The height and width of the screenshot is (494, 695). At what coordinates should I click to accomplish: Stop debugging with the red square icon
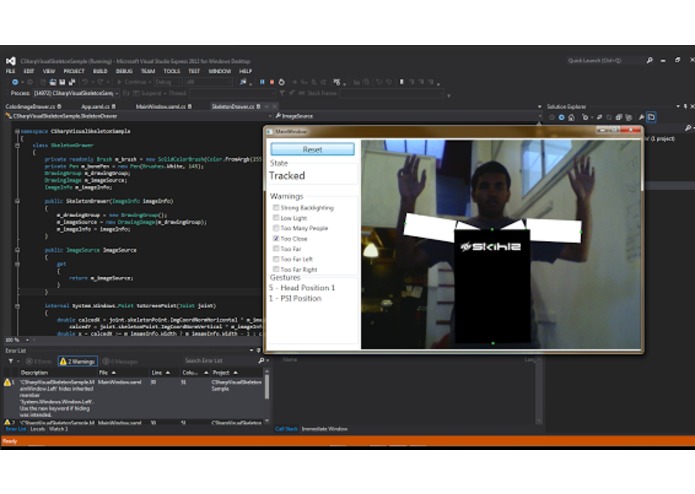(x=272, y=82)
